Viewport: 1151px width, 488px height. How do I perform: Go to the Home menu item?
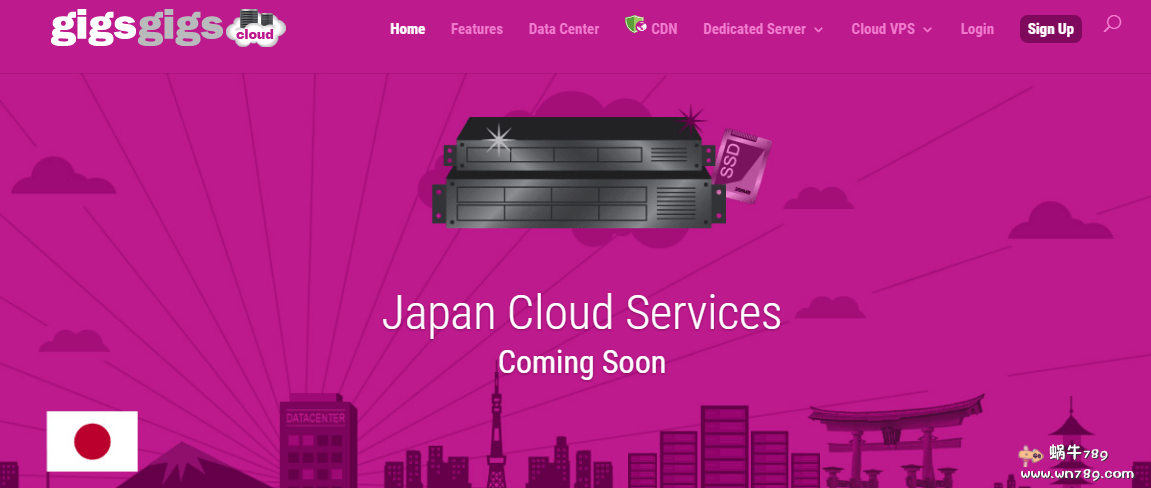pos(407,29)
